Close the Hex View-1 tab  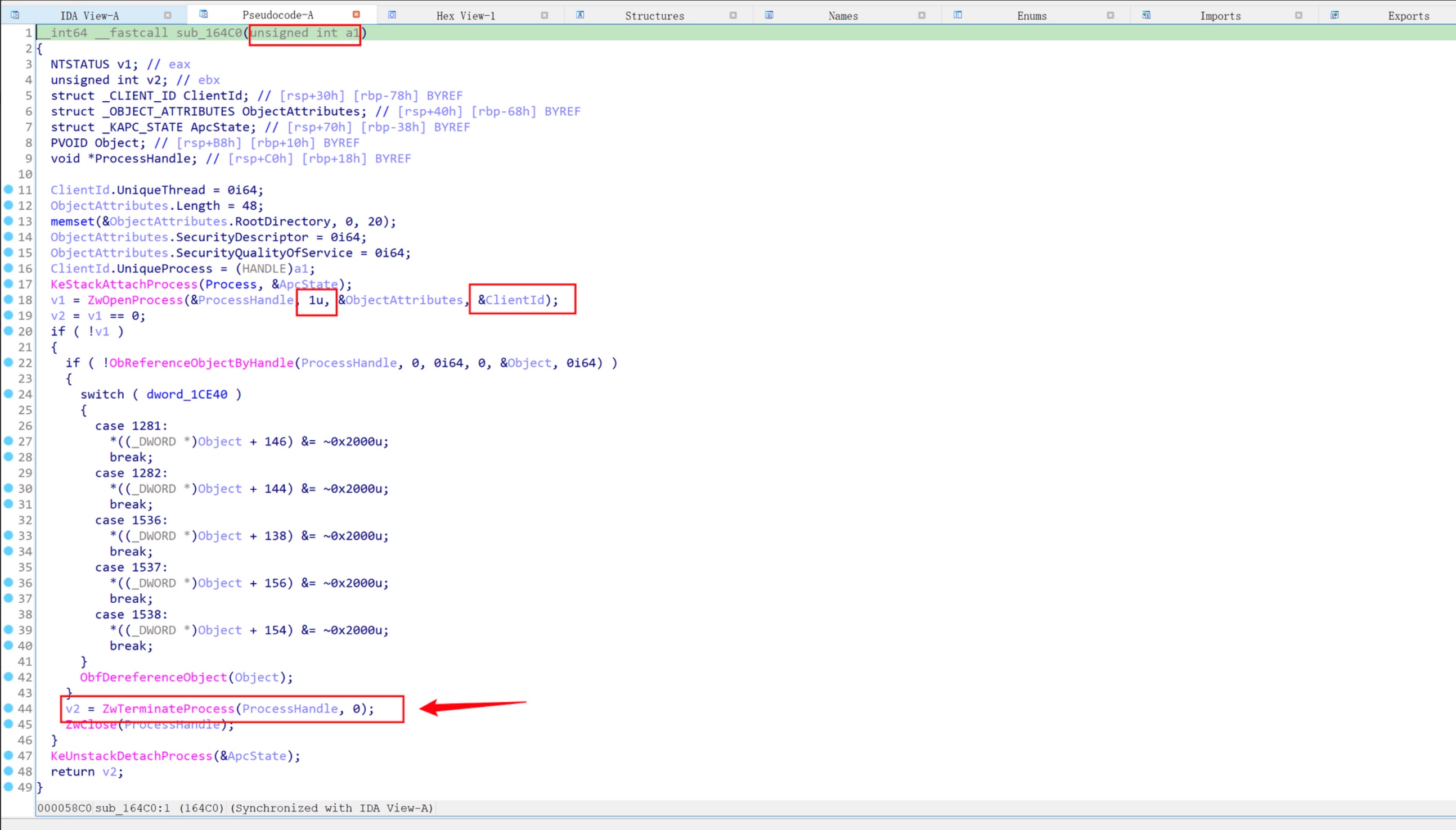(545, 15)
